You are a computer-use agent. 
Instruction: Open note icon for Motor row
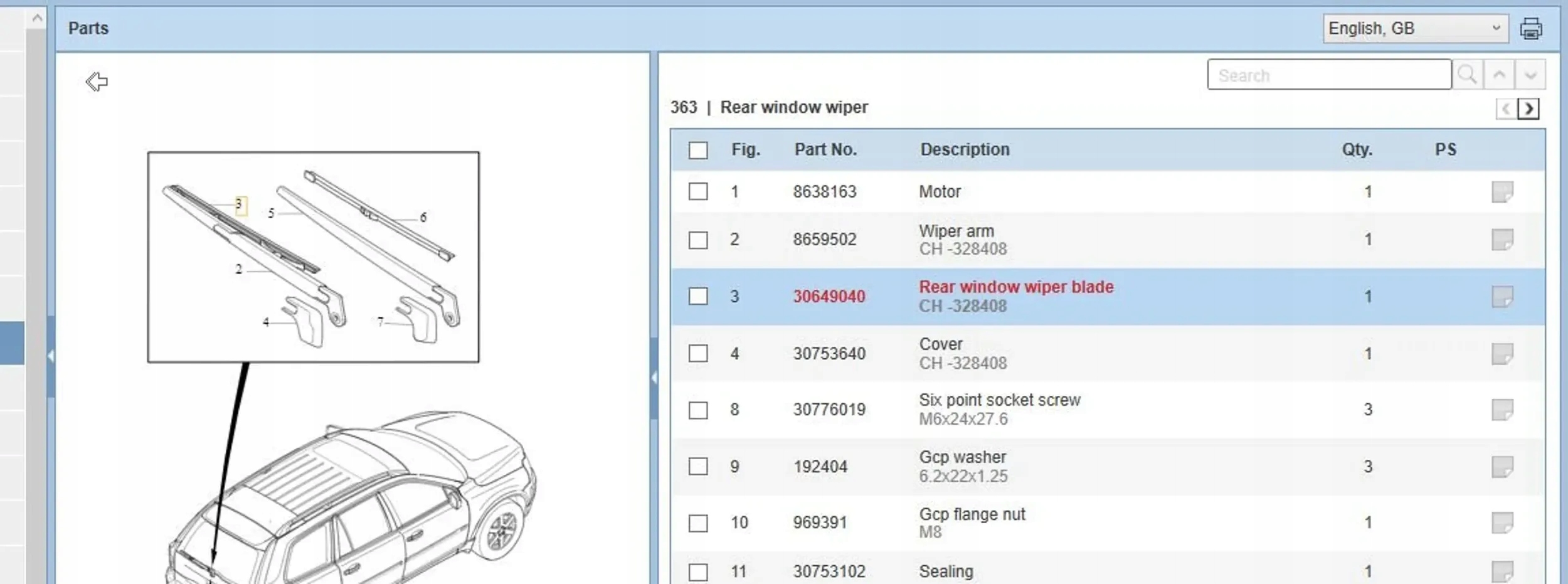(x=1502, y=192)
